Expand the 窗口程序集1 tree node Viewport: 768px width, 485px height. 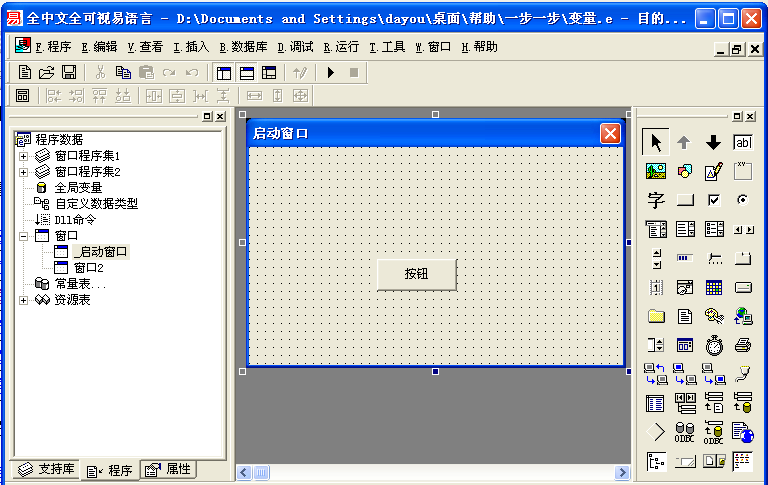click(23, 156)
